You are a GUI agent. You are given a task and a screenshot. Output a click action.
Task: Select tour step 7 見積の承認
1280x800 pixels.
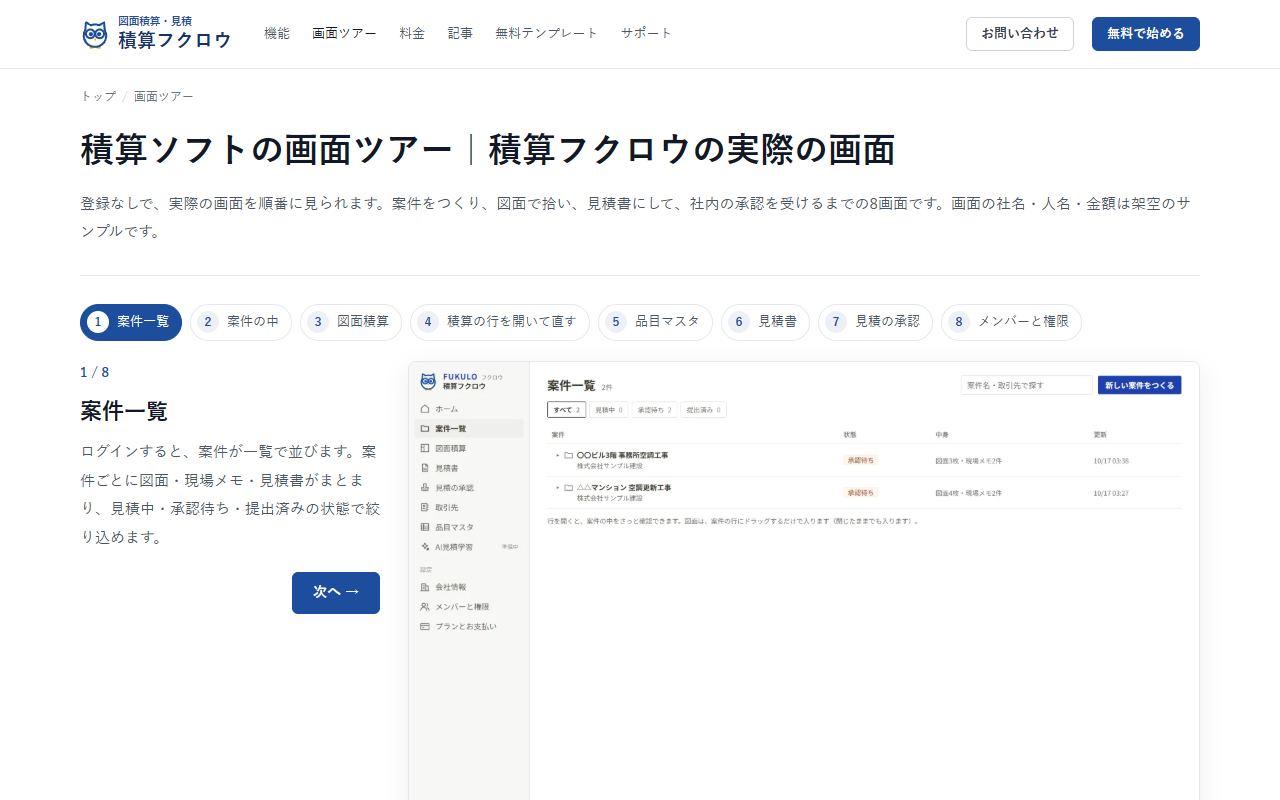pos(875,322)
